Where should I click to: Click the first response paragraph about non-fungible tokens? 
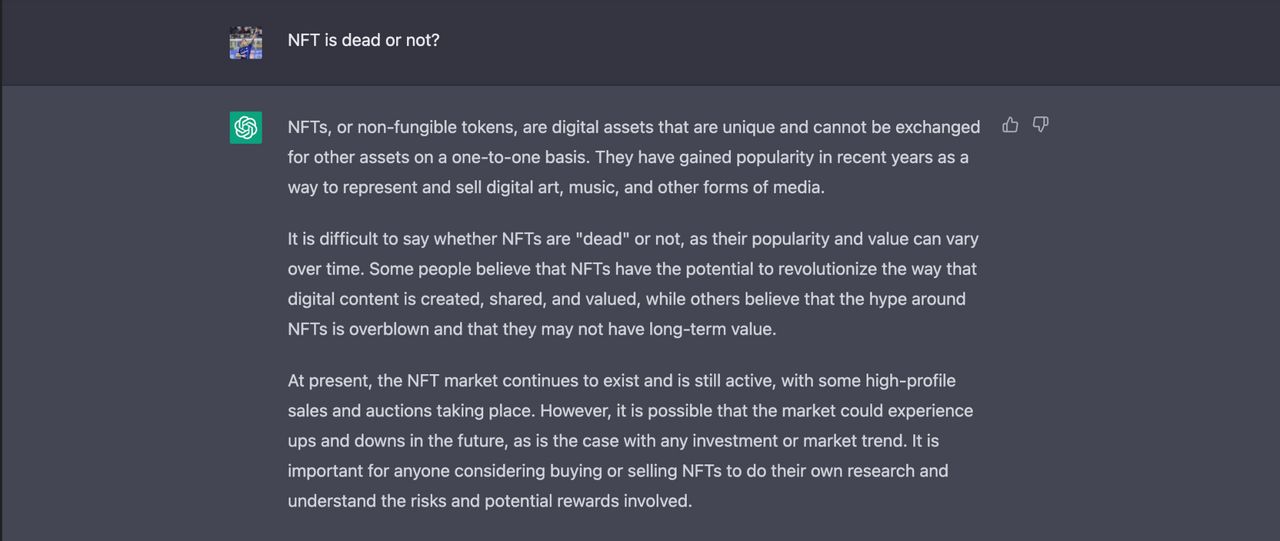(x=630, y=157)
